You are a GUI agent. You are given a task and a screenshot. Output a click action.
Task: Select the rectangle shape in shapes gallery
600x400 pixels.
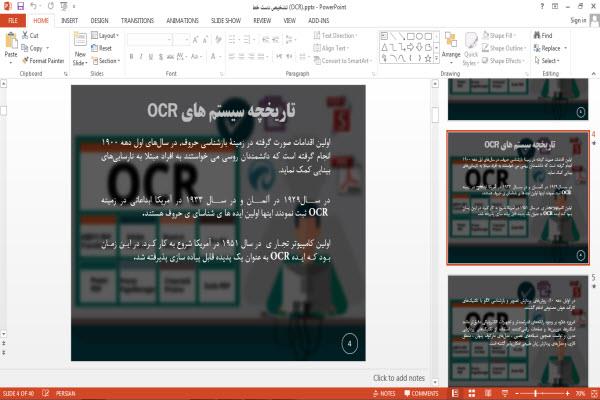point(411,36)
